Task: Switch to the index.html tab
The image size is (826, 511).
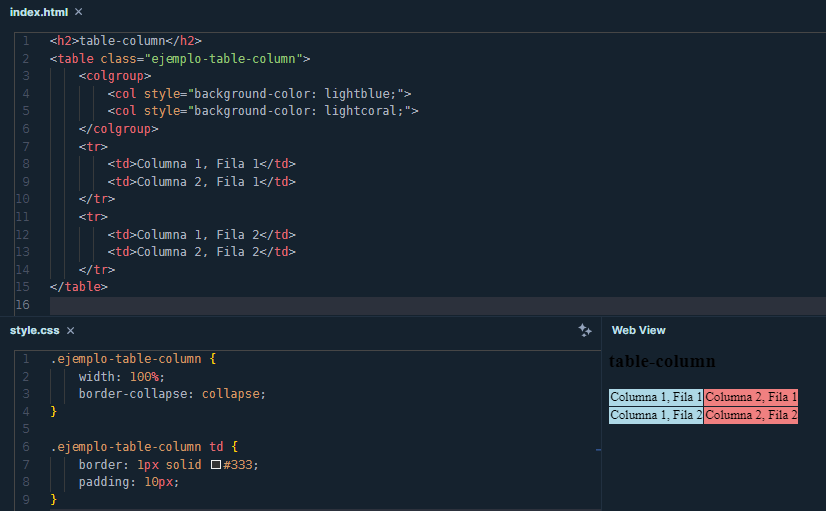Action: [x=38, y=11]
